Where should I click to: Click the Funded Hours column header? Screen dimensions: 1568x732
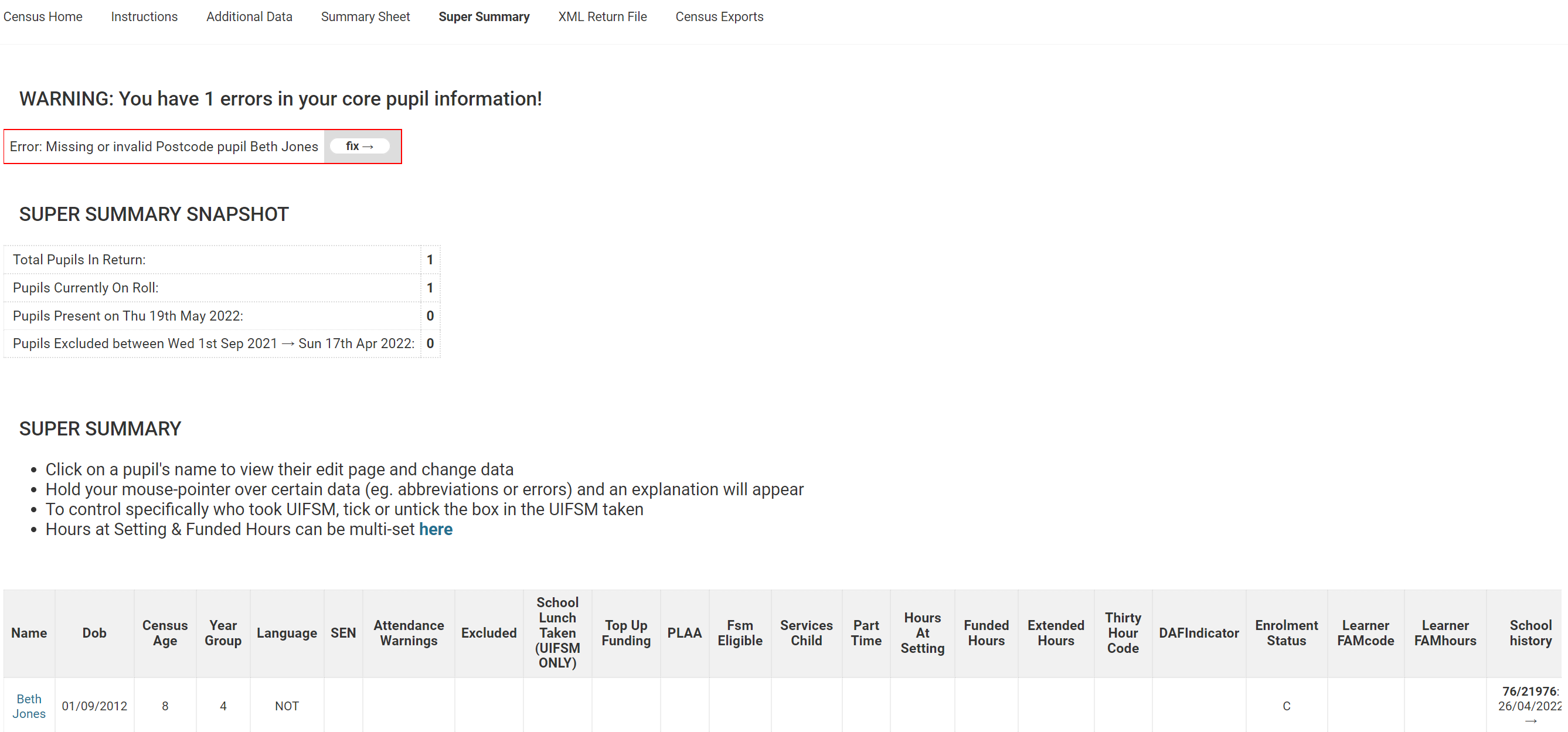click(985, 633)
